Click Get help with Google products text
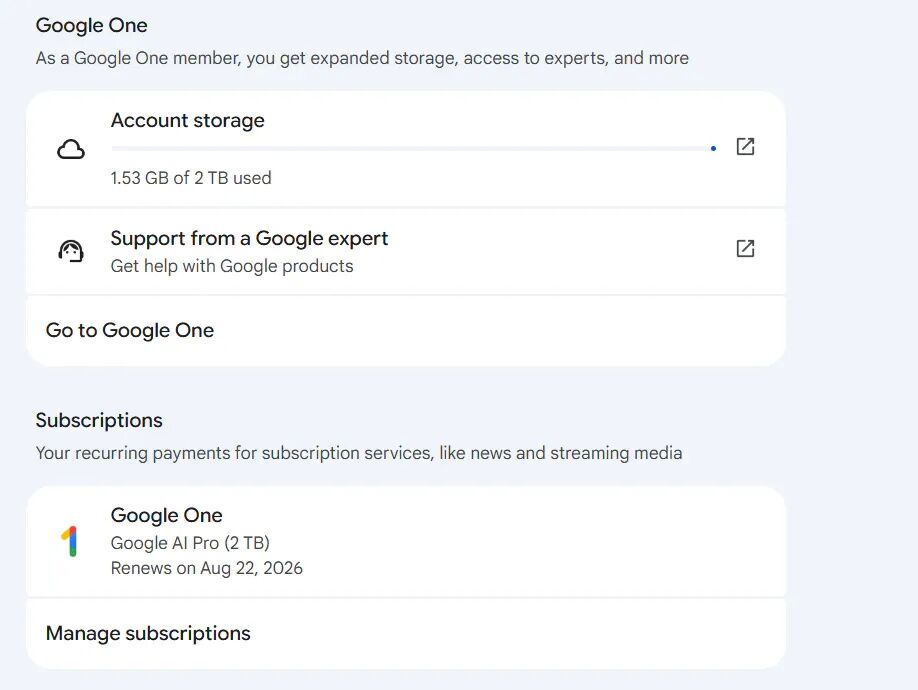Image resolution: width=918 pixels, height=690 pixels. 232,266
